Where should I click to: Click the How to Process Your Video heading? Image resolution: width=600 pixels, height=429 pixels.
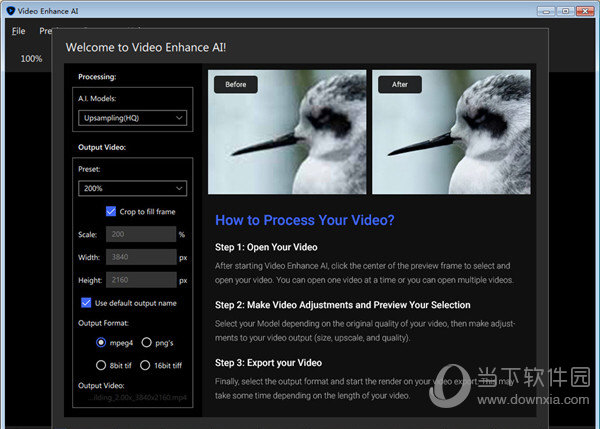click(305, 220)
